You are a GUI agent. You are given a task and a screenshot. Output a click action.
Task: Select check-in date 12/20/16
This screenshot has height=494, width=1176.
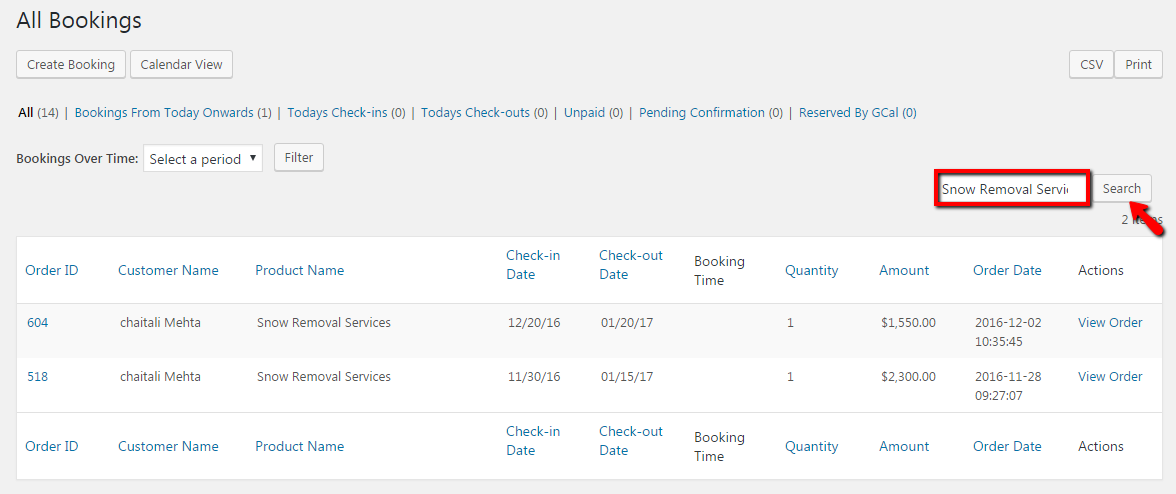click(534, 323)
